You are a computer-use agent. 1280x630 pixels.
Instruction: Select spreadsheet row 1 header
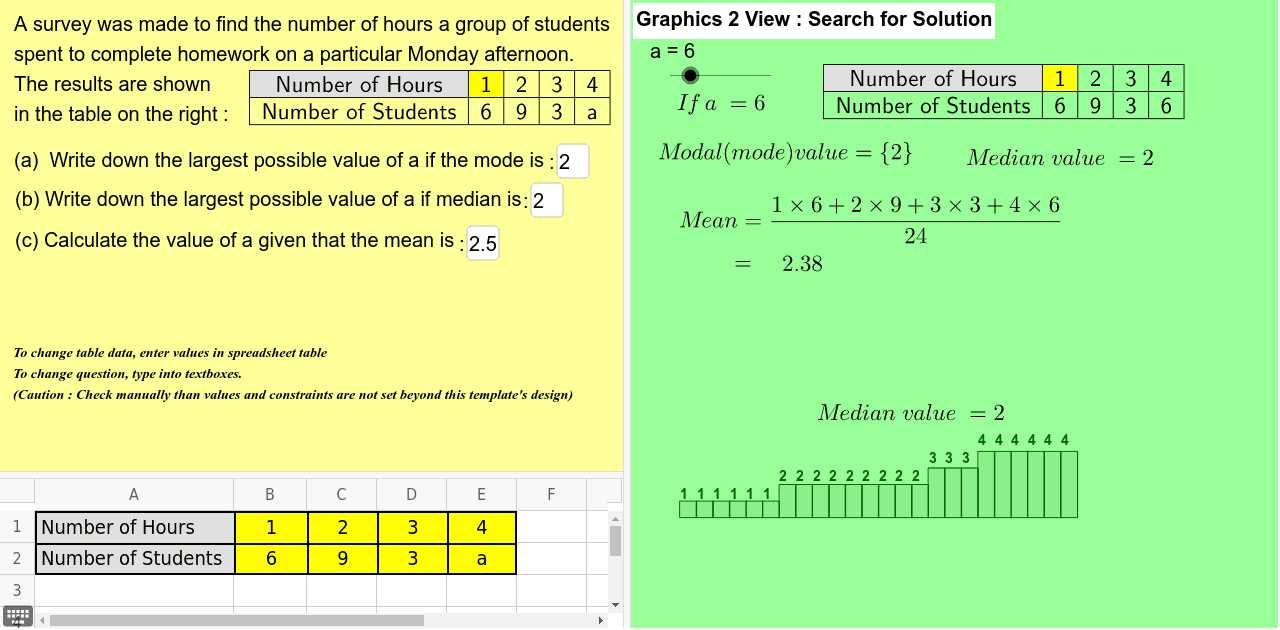(17, 527)
